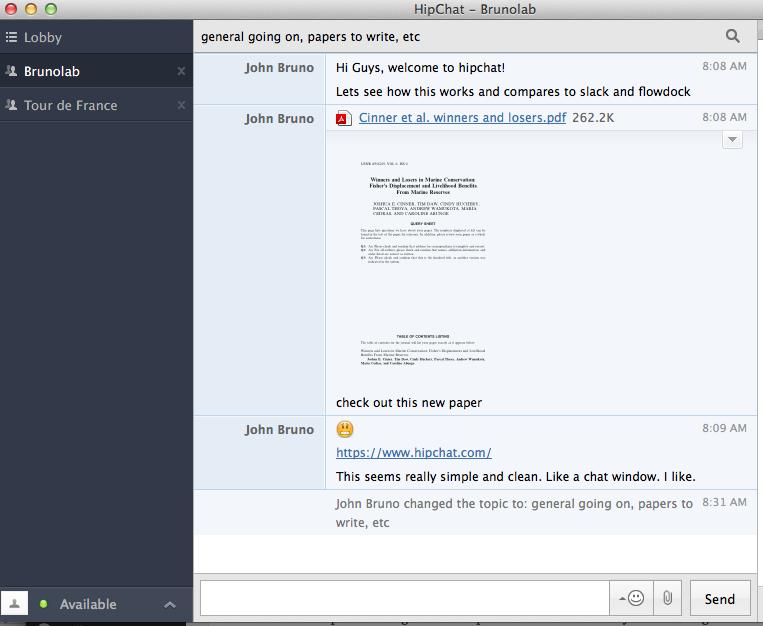Click the room topic text in header

310,37
